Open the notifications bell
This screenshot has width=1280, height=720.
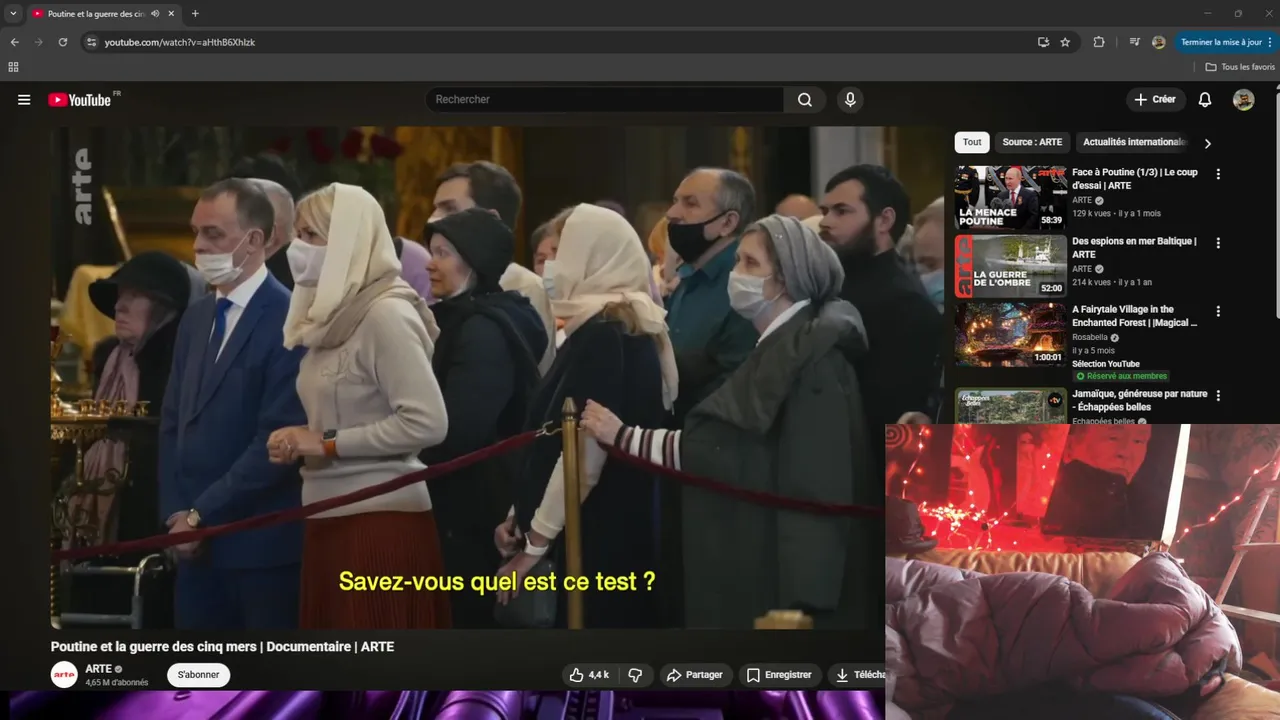[1205, 100]
